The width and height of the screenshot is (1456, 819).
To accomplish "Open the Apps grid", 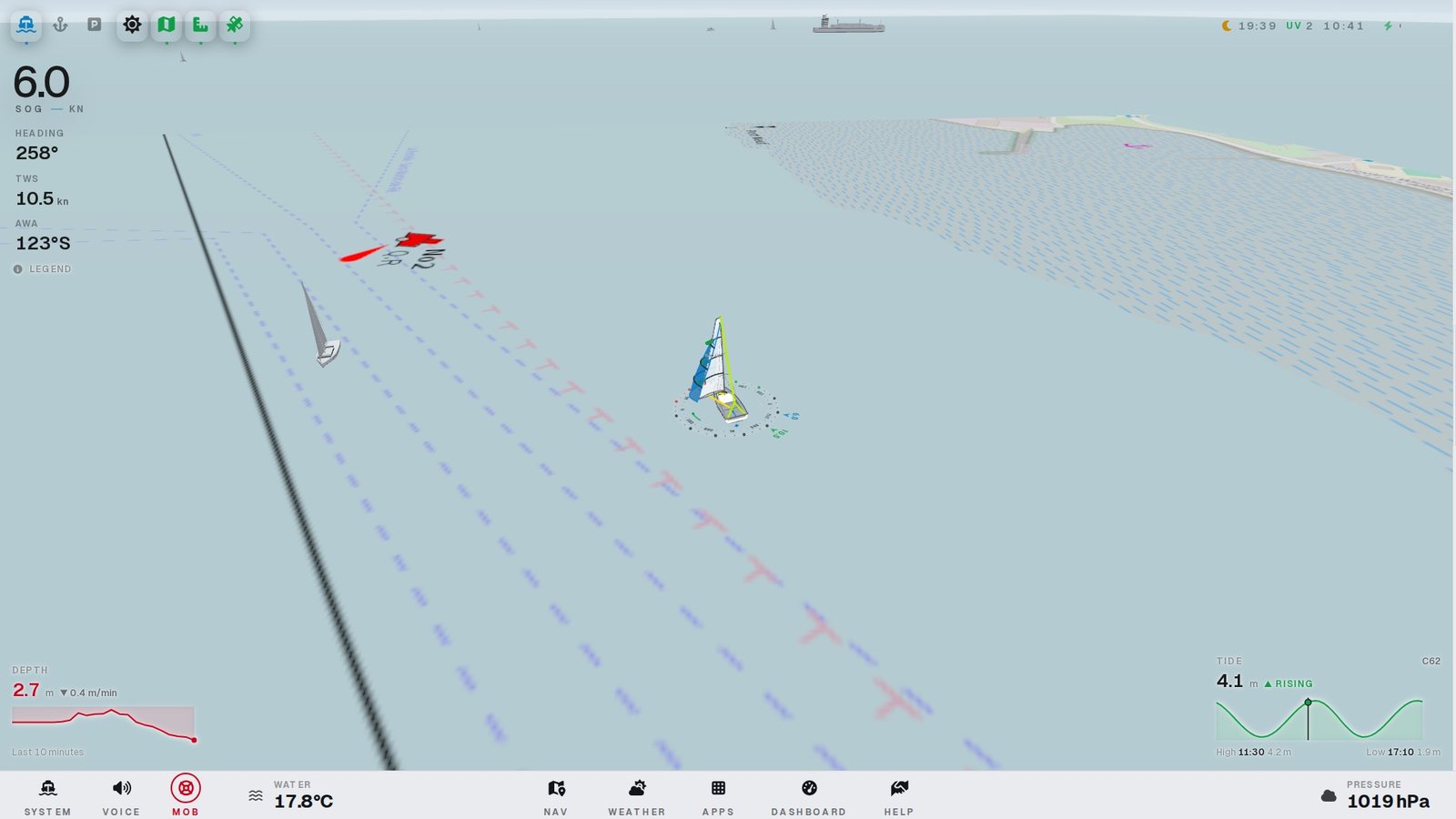I will tap(718, 796).
